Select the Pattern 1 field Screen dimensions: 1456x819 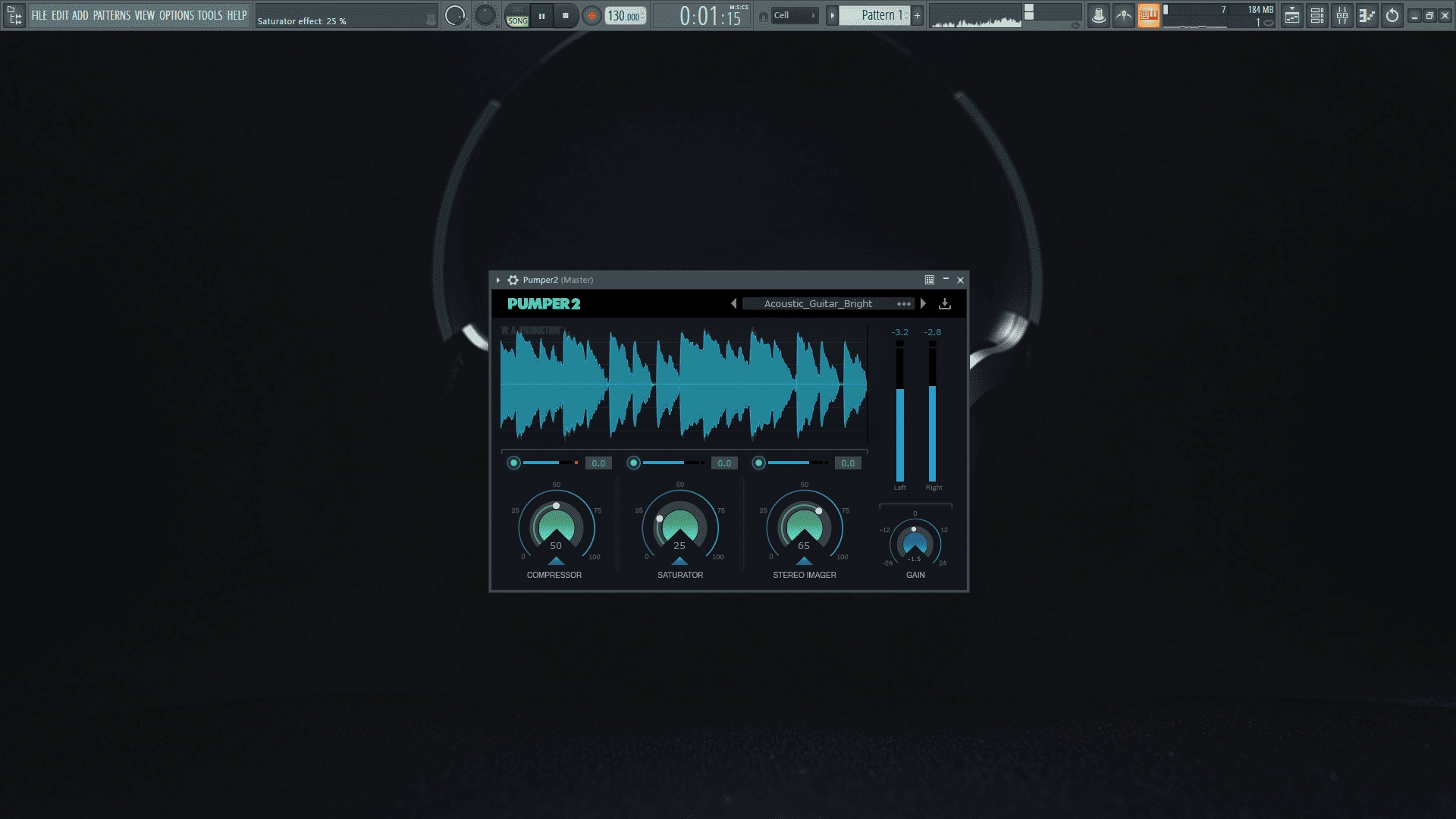click(x=875, y=16)
